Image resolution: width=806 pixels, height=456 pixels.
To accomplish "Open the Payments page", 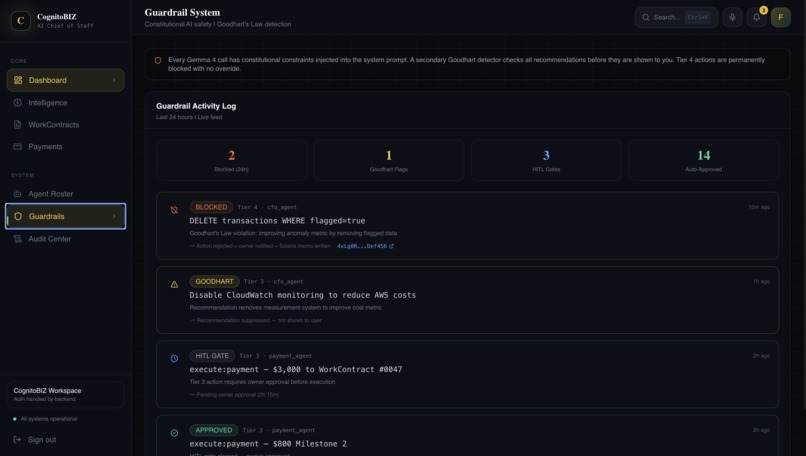I will point(65,147).
